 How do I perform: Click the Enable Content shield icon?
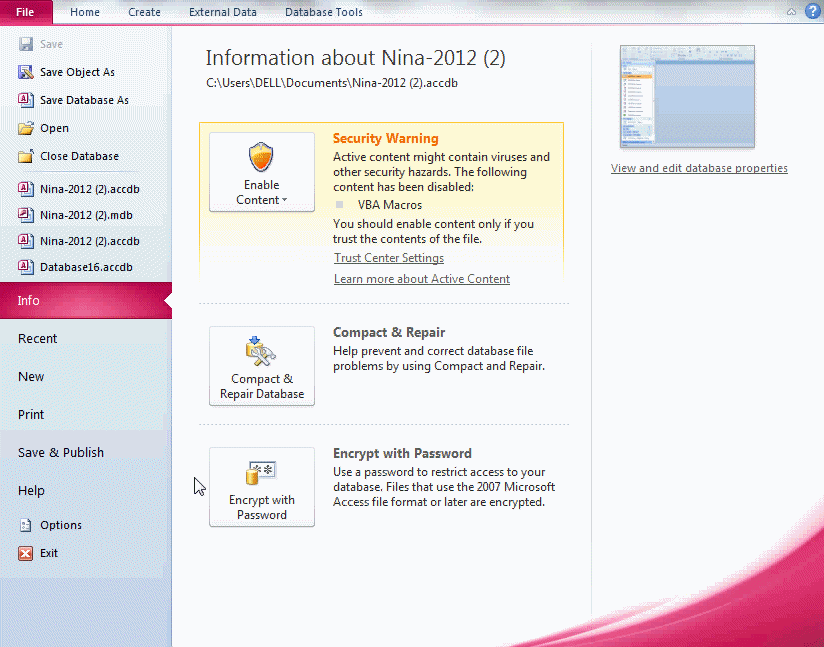(x=261, y=157)
